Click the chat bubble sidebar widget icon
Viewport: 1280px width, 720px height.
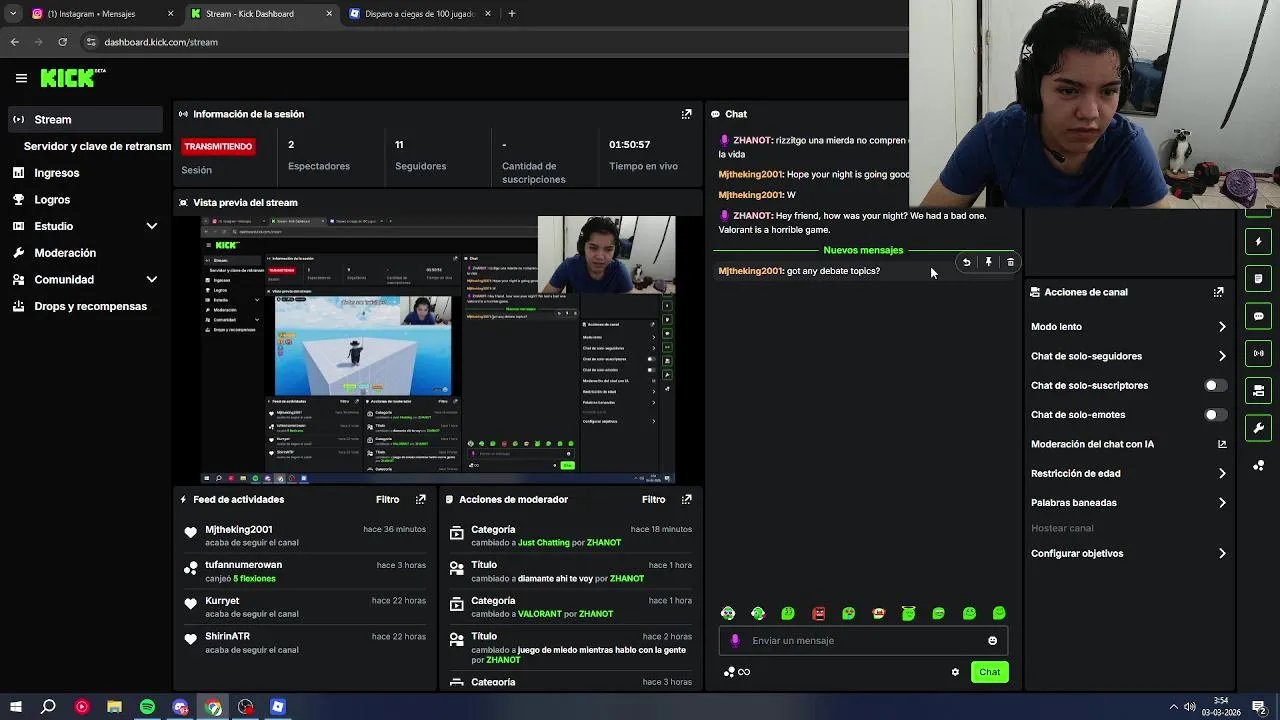click(1259, 316)
